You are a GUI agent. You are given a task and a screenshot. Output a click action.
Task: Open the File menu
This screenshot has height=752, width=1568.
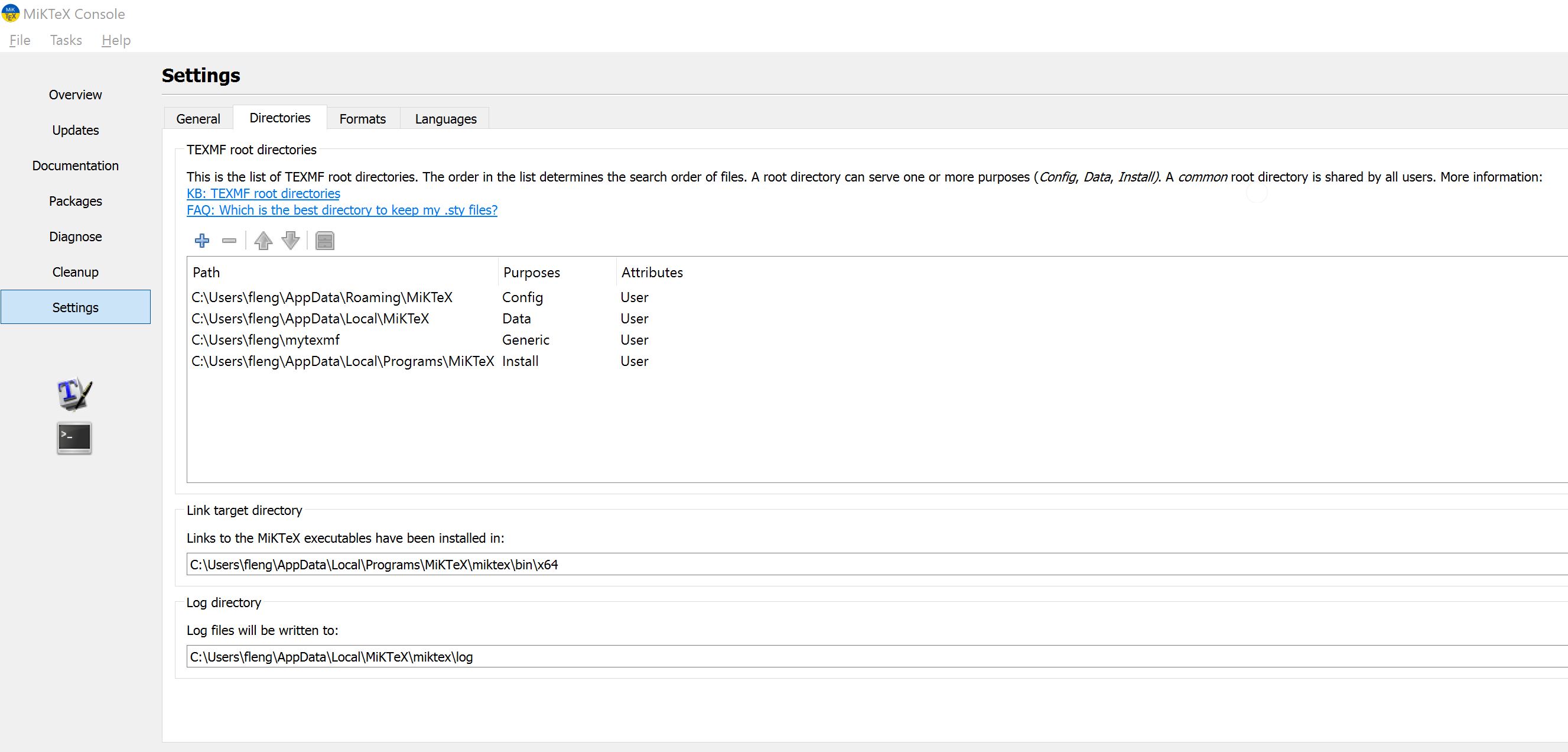point(20,40)
